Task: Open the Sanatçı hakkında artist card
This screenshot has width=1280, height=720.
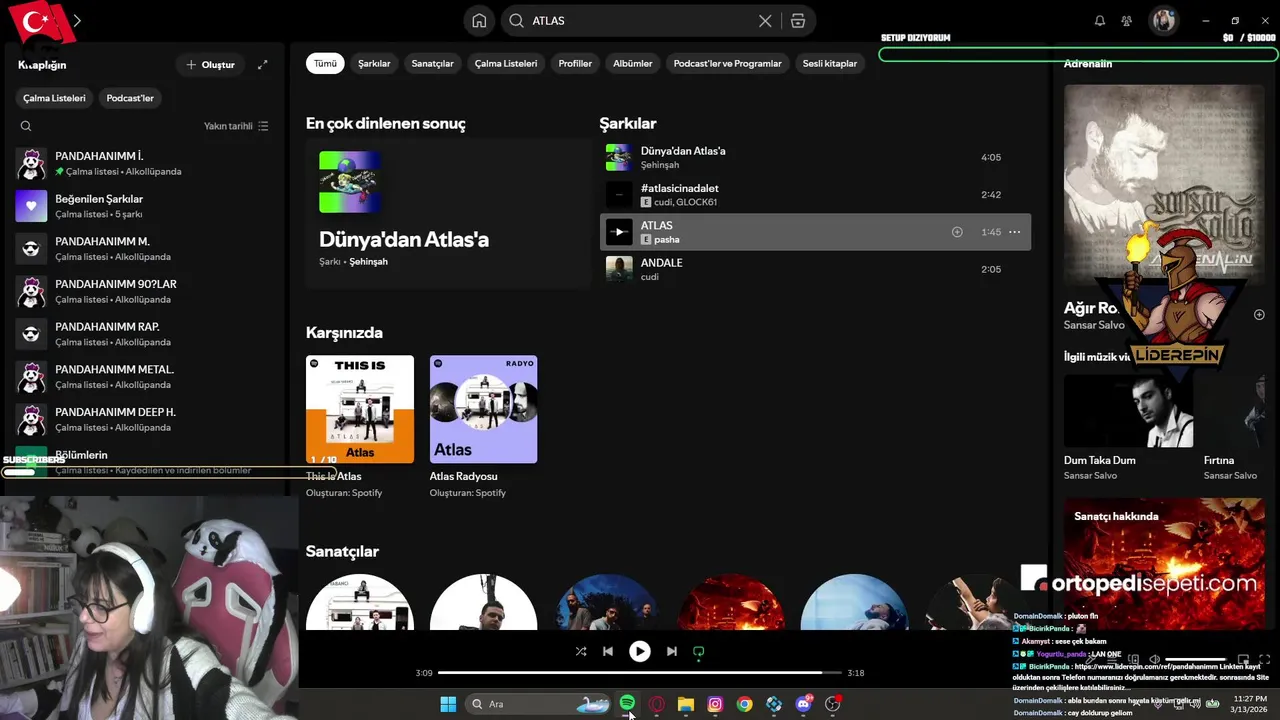Action: 1164,563
